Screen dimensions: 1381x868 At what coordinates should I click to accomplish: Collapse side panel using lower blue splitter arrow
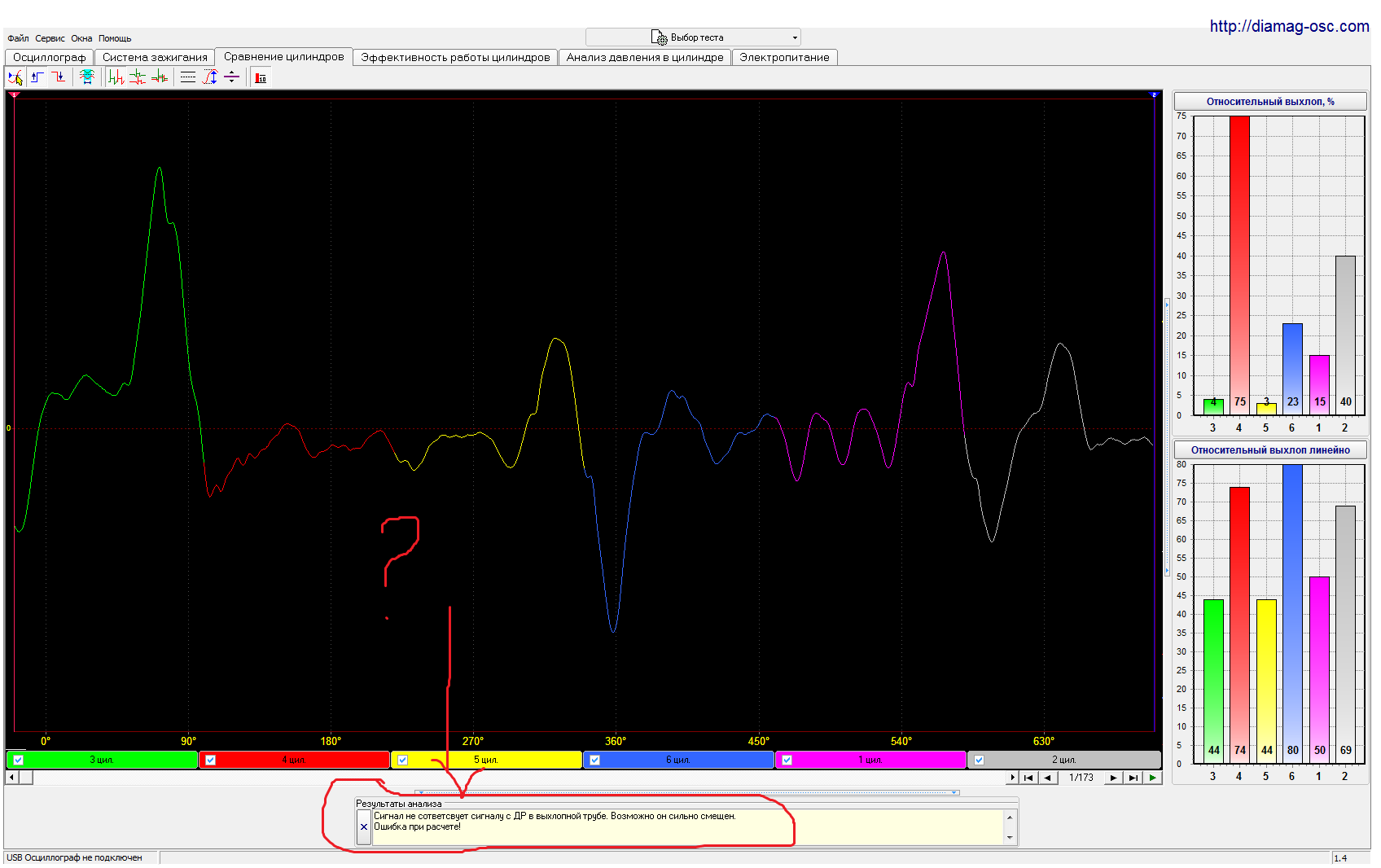pos(1167,571)
